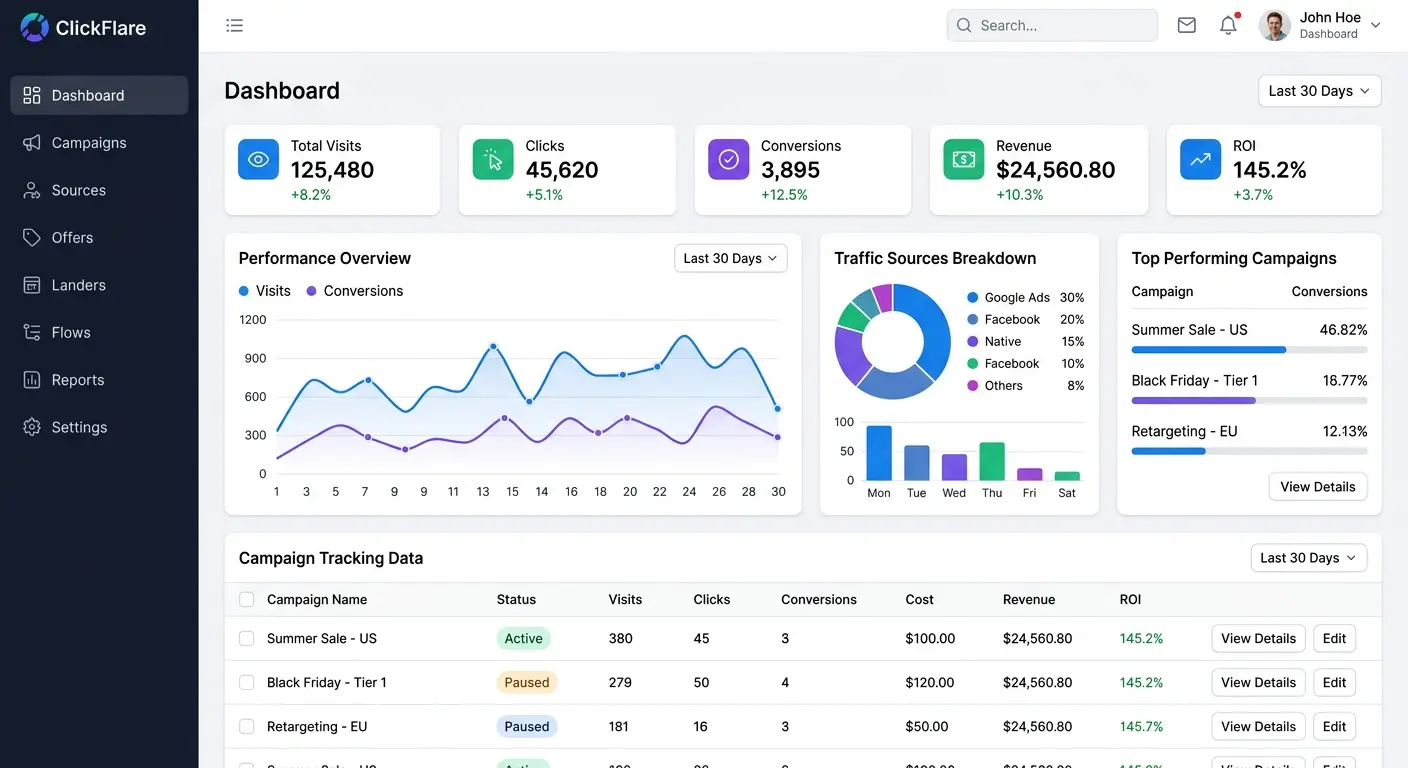Viewport: 1408px width, 768px height.
Task: Click the Campaigns megaphone icon
Action: pos(32,142)
